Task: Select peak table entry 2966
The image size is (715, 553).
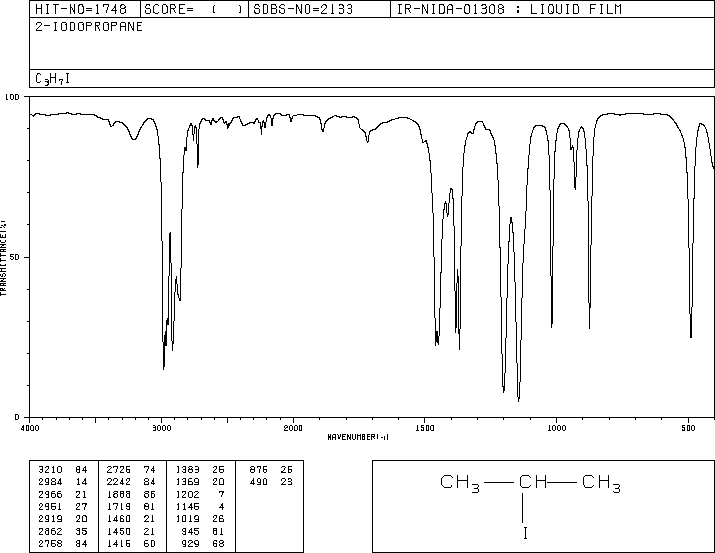Action: point(50,494)
